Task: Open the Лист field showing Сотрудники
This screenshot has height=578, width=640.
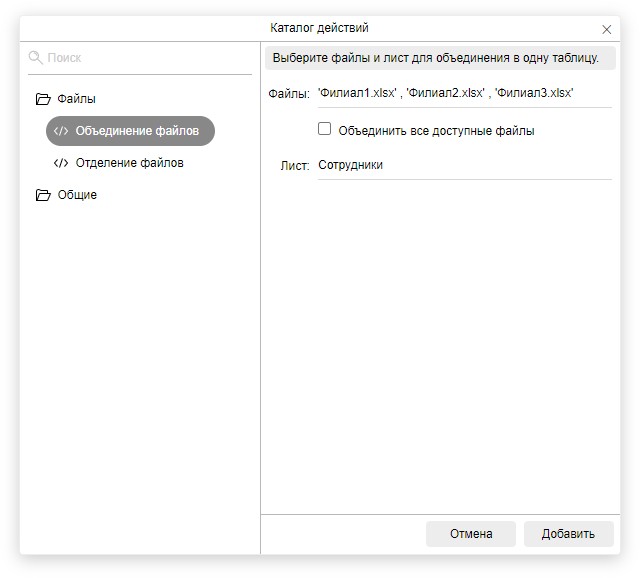Action: click(x=463, y=165)
